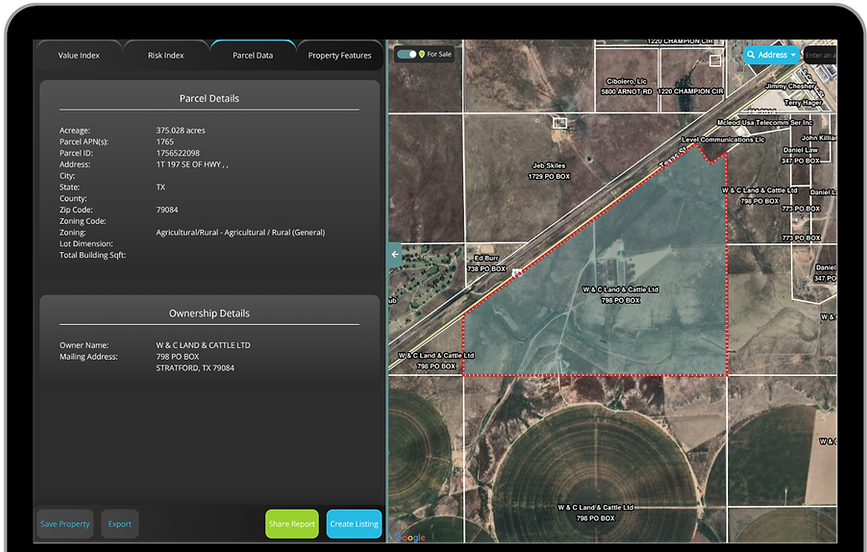The height and width of the screenshot is (552, 867).
Task: Click the Mcleod Usa Telecomm Ser Inc label
Action: point(765,122)
